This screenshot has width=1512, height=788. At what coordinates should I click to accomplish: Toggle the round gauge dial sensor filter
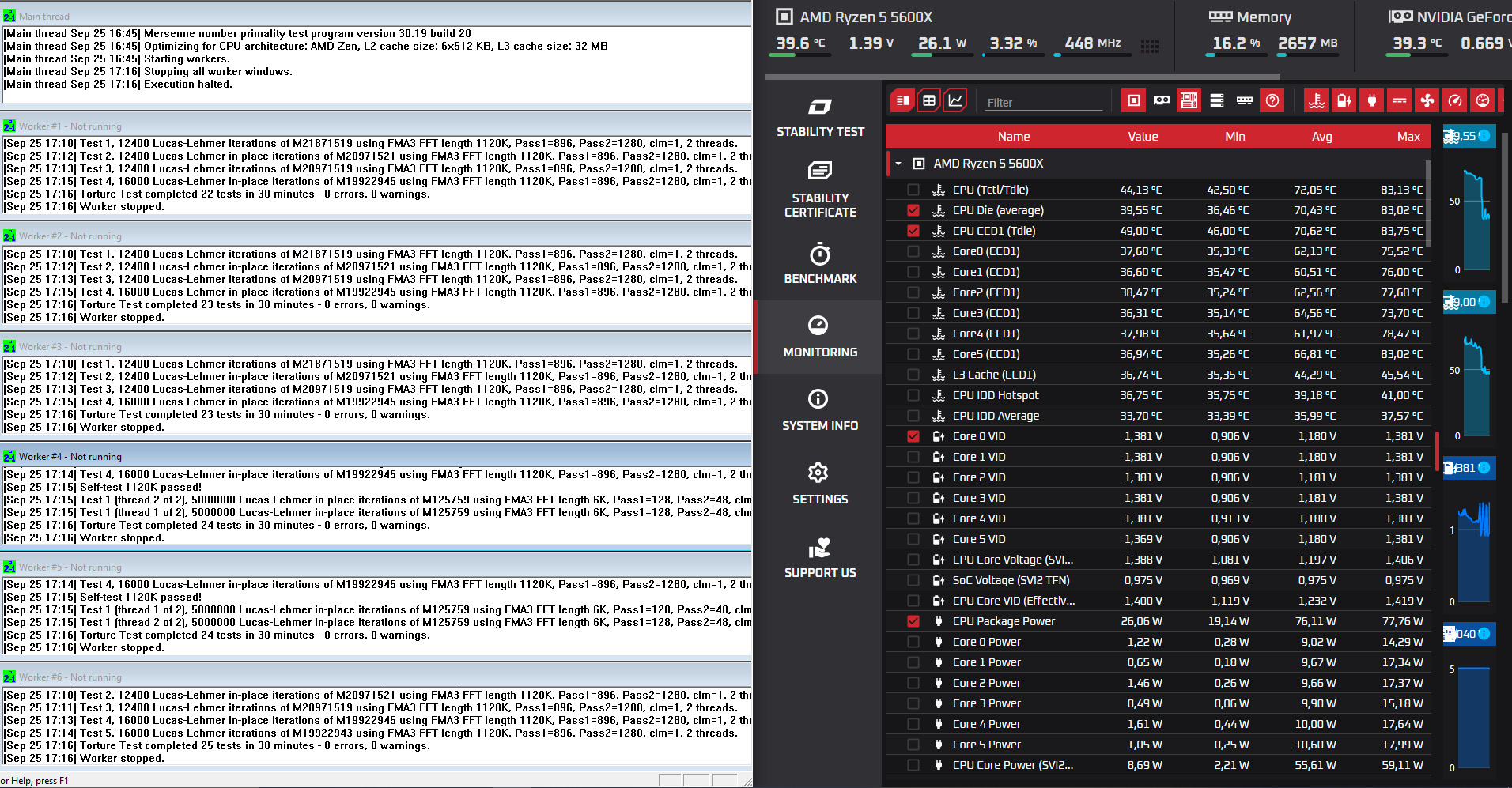coord(1483,100)
